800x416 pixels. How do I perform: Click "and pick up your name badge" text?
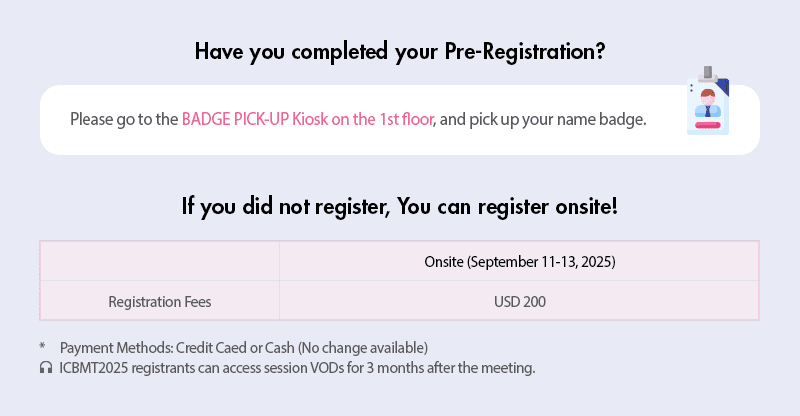point(543,120)
